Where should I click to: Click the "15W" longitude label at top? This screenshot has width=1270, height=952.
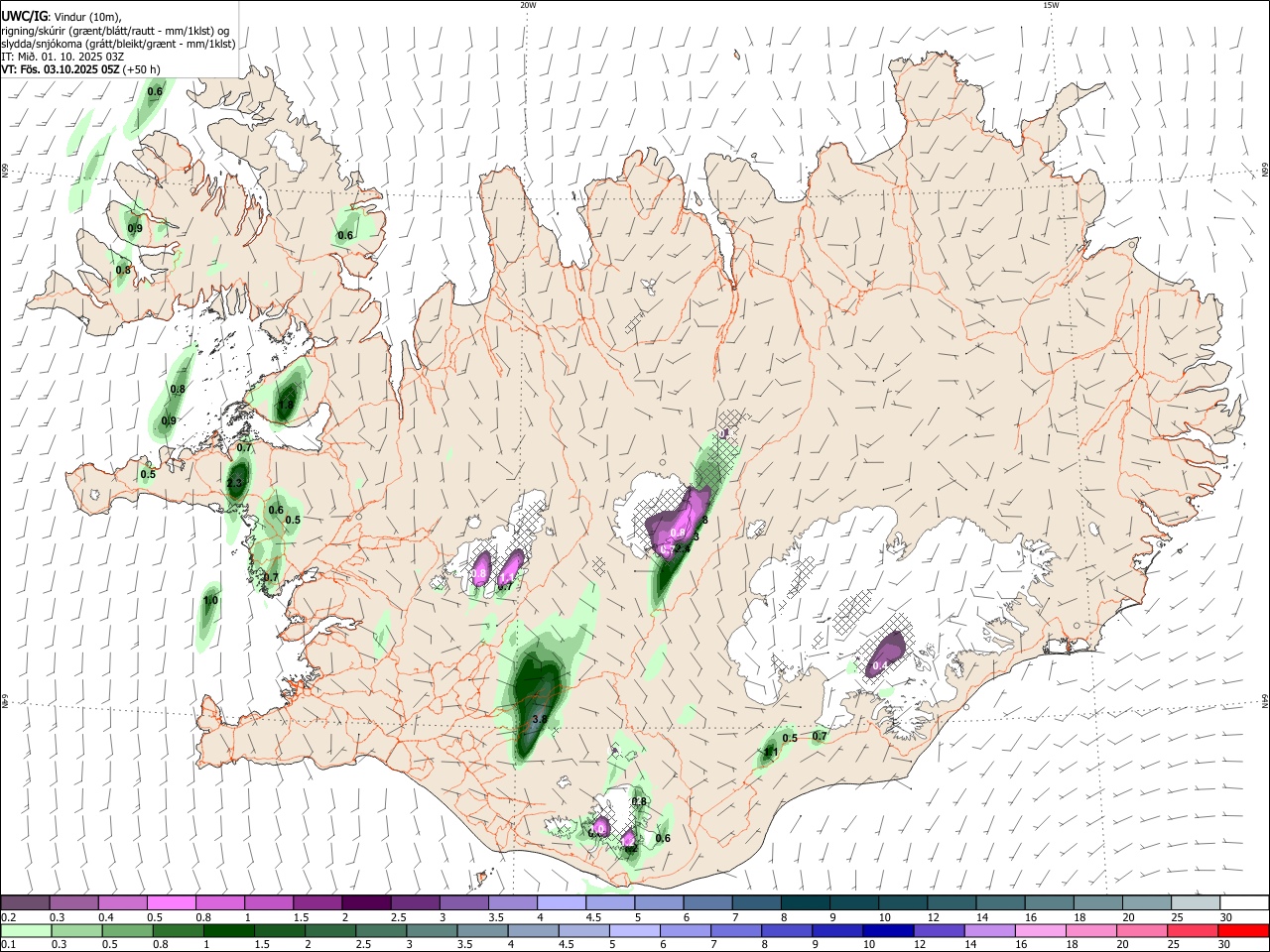1051,5
